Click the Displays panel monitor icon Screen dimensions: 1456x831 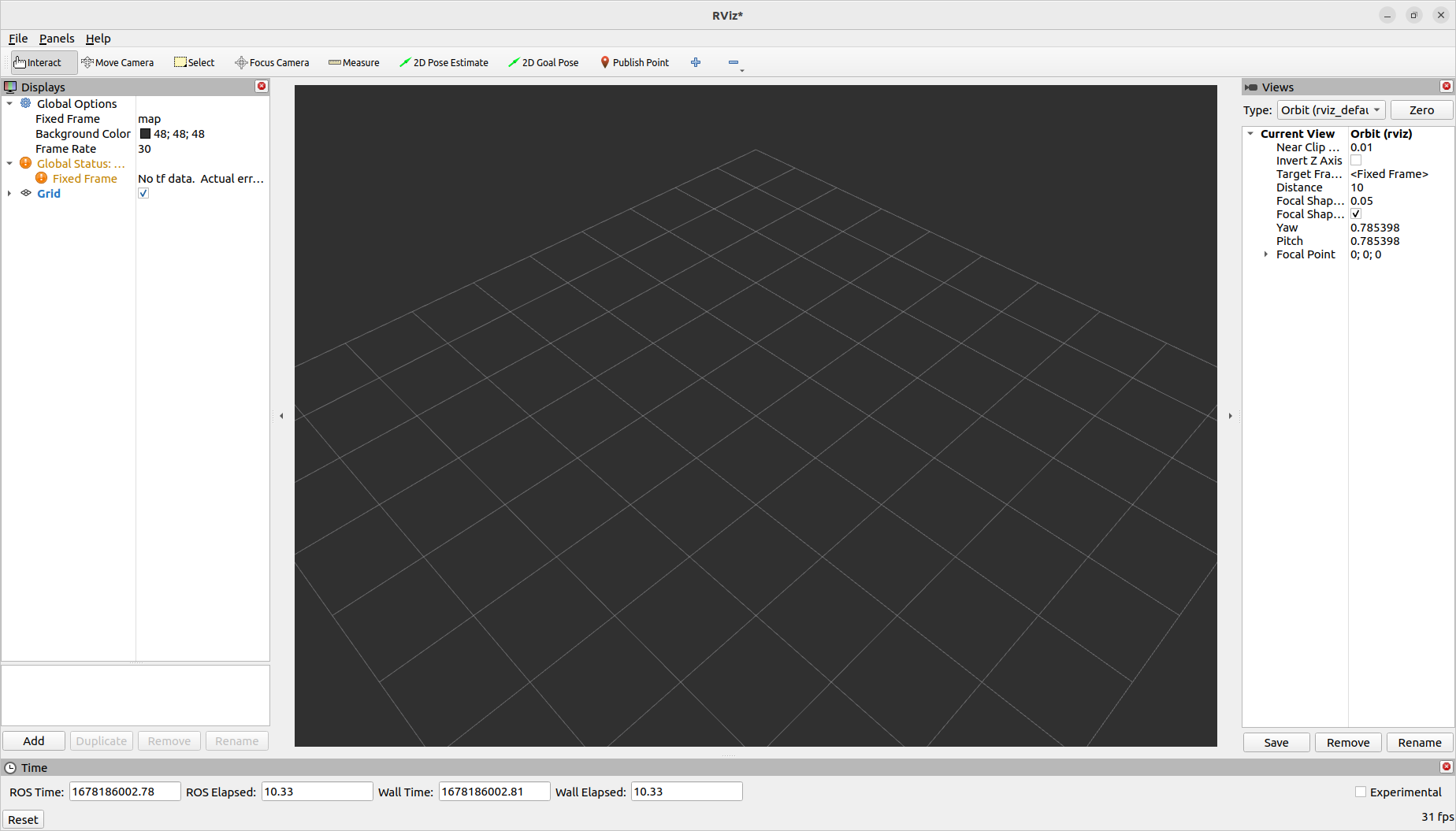click(x=10, y=87)
